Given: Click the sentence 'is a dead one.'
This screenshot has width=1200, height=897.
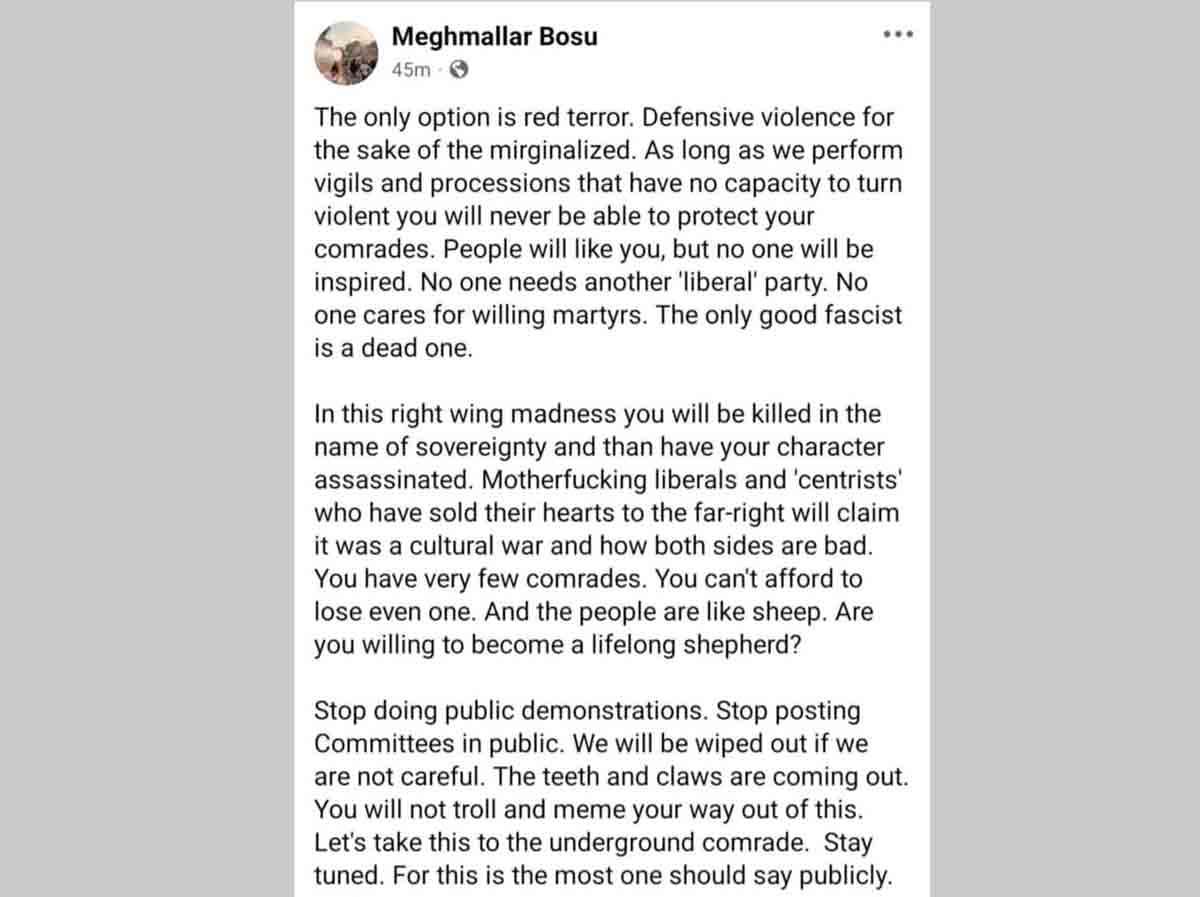Looking at the screenshot, I should tap(391, 349).
